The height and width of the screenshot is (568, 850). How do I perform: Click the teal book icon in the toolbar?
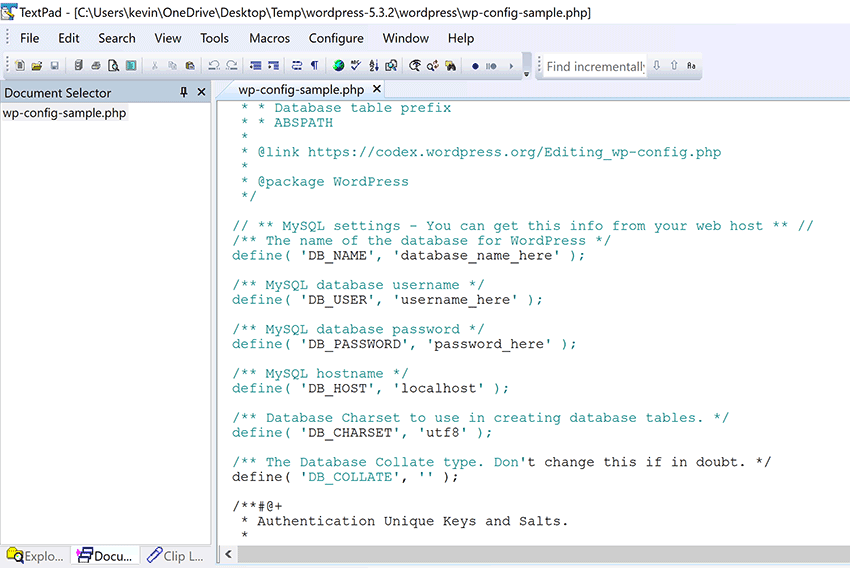(131, 66)
